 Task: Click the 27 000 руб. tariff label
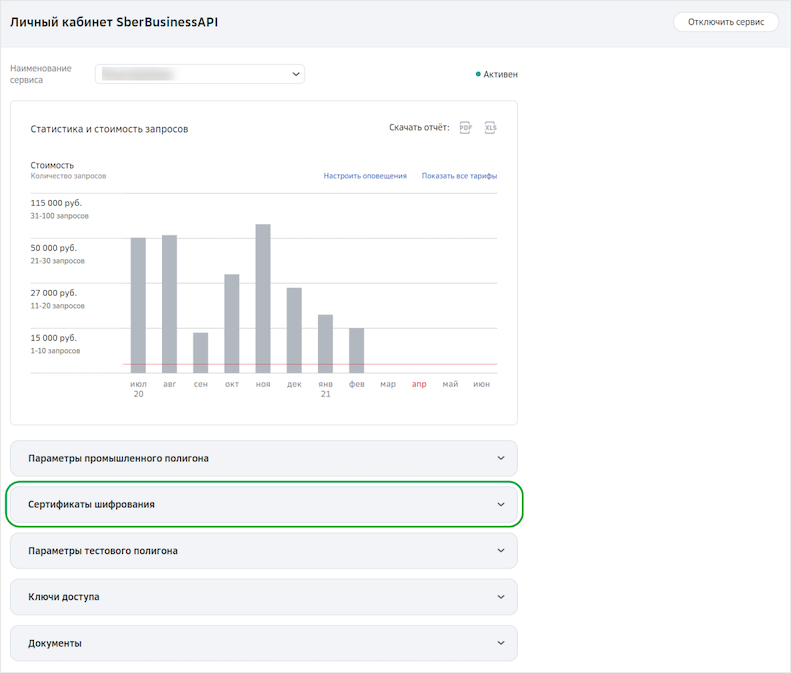coord(53,293)
